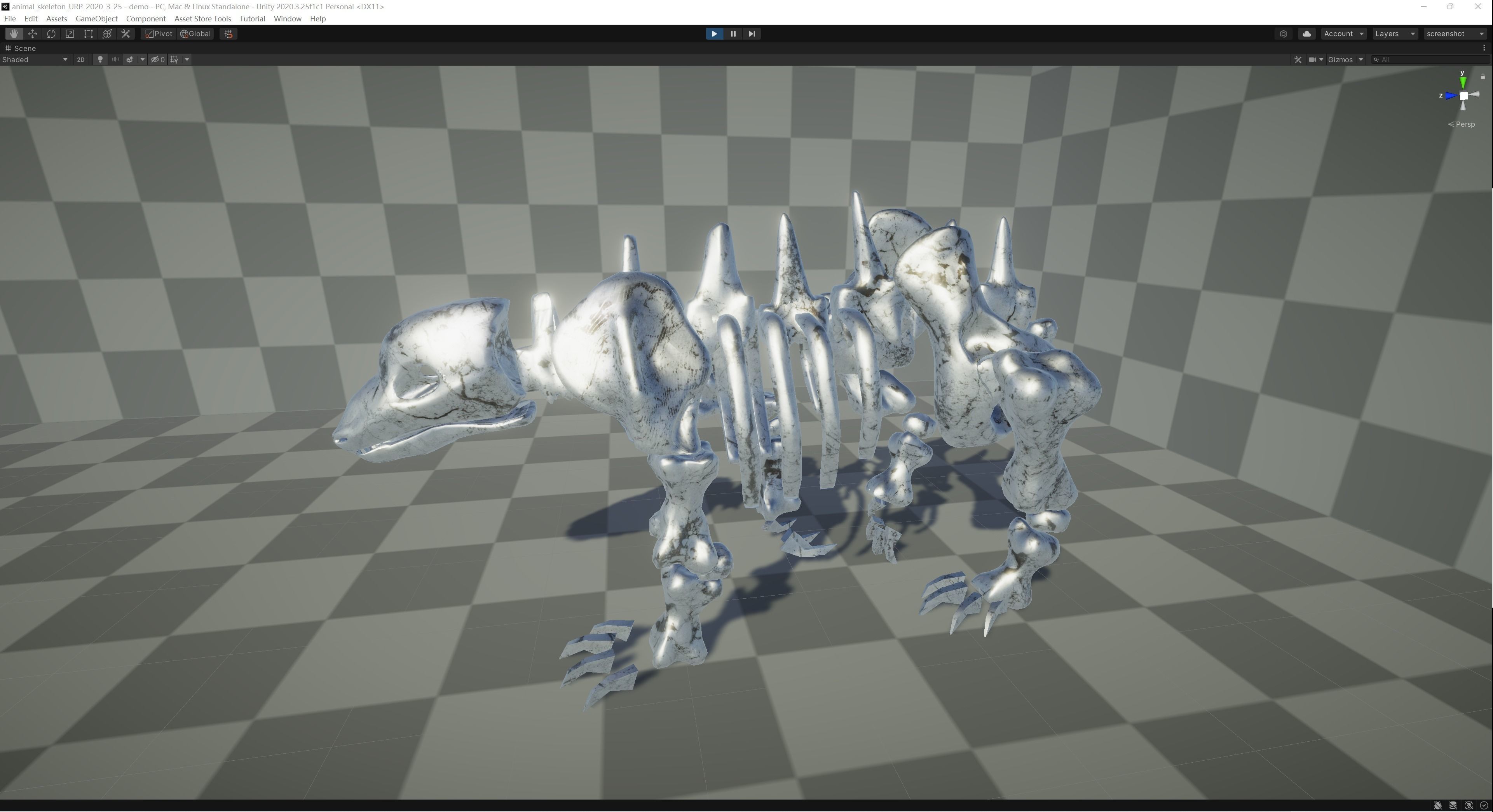Expand the grid settings dropdown arrow
This screenshot has height=812, width=1493.
coord(187,59)
